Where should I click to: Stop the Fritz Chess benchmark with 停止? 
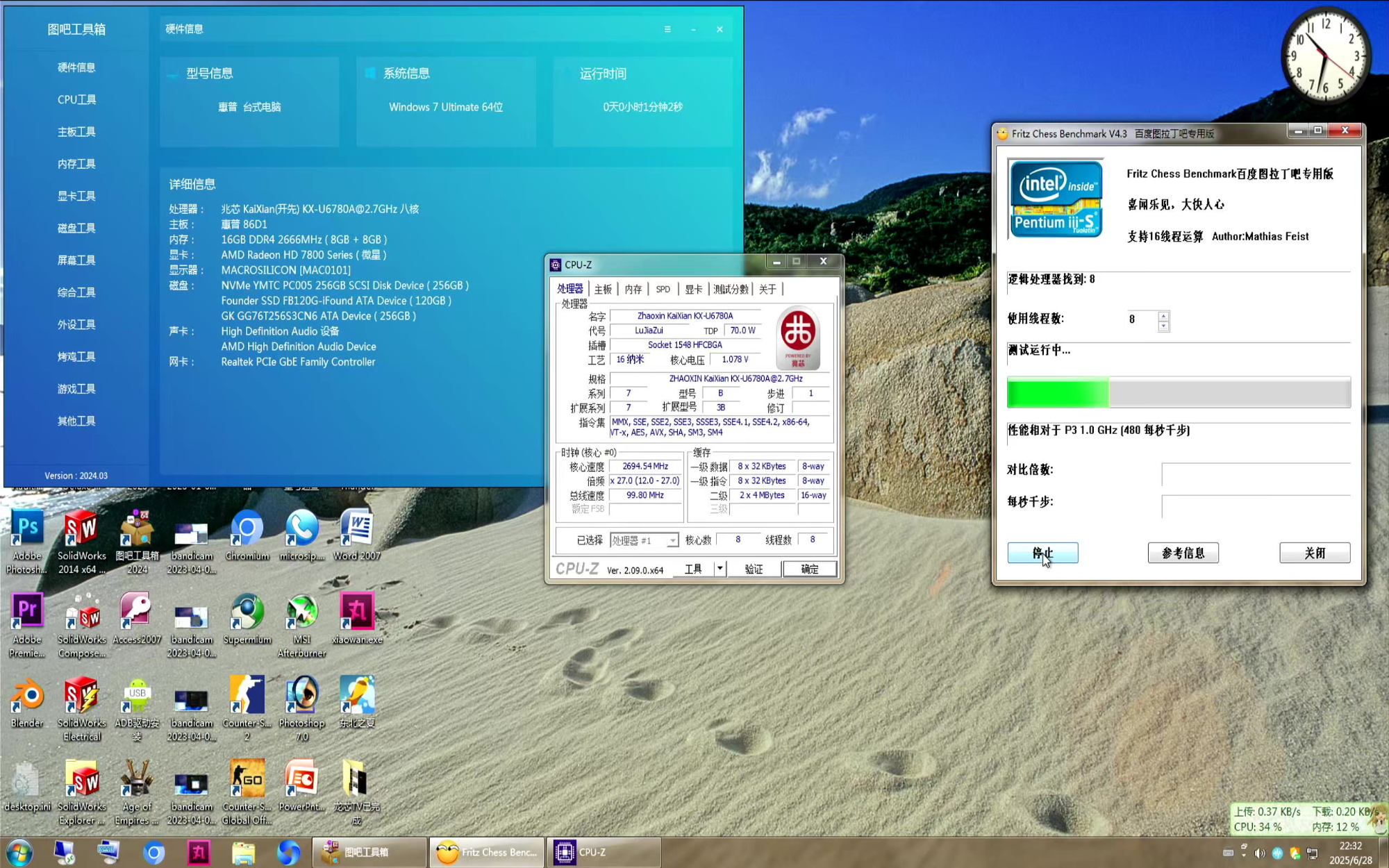(x=1042, y=553)
